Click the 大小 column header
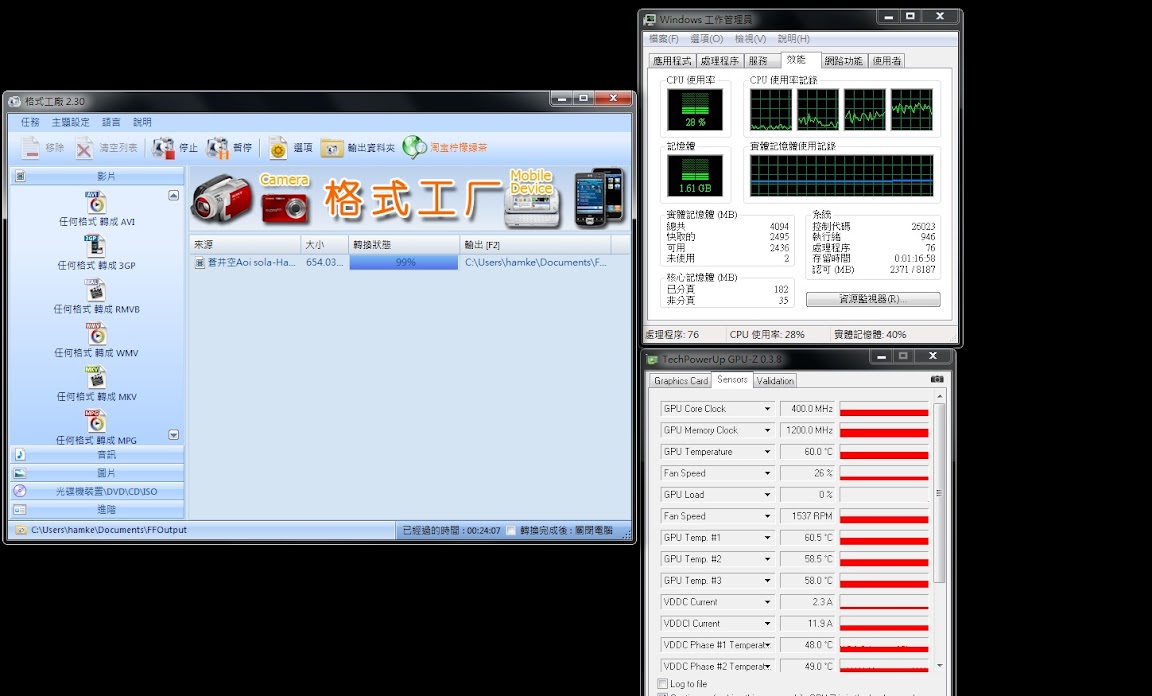 325,245
